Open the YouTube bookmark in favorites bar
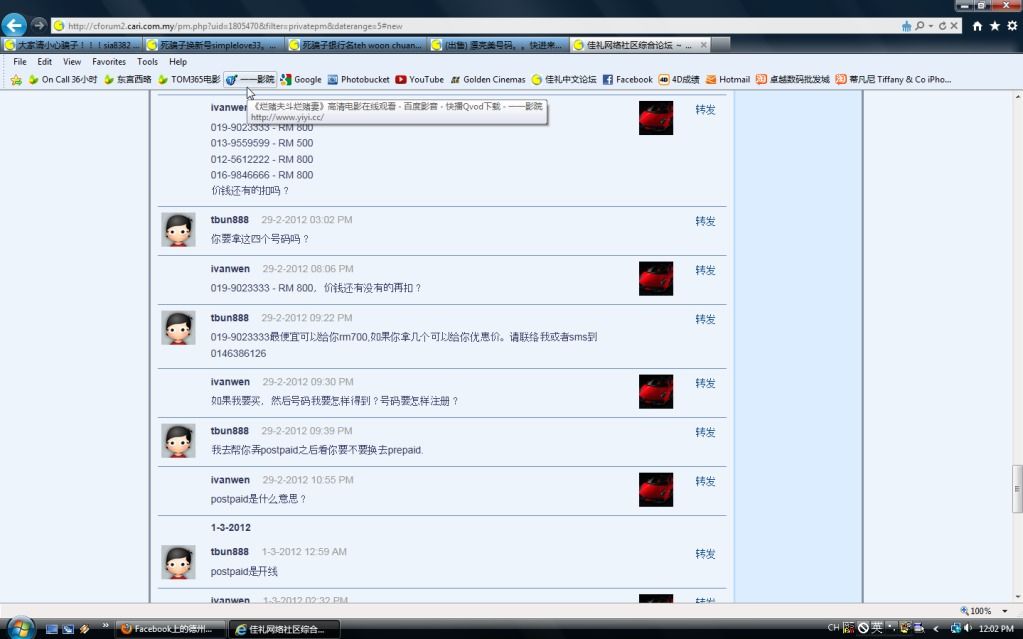The height and width of the screenshot is (639, 1023). 419,79
